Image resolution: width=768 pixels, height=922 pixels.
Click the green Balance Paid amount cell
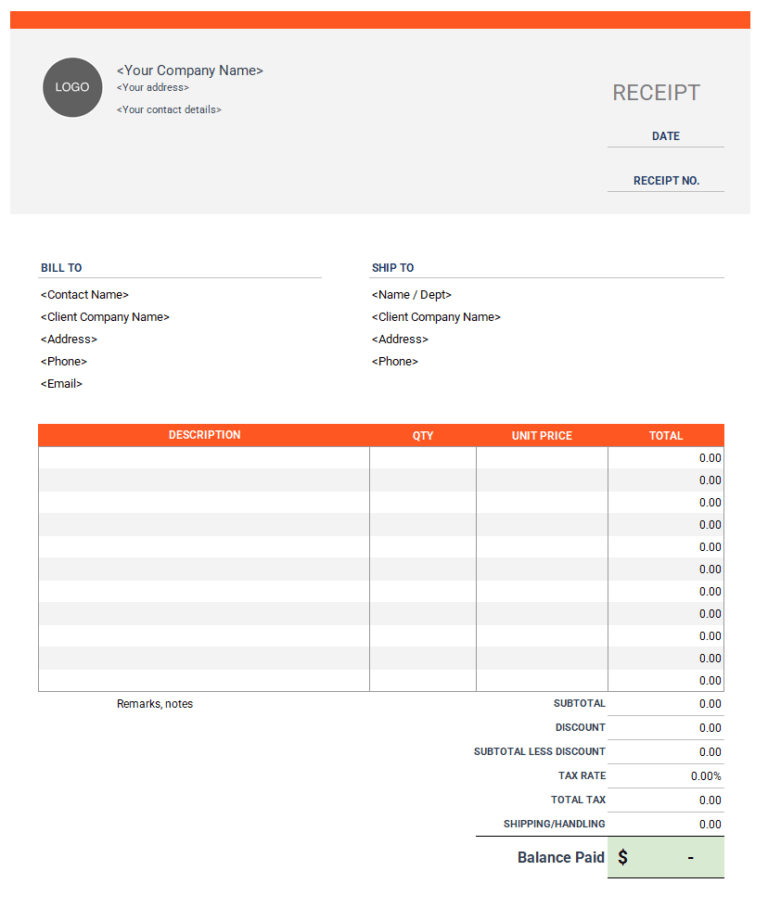666,857
